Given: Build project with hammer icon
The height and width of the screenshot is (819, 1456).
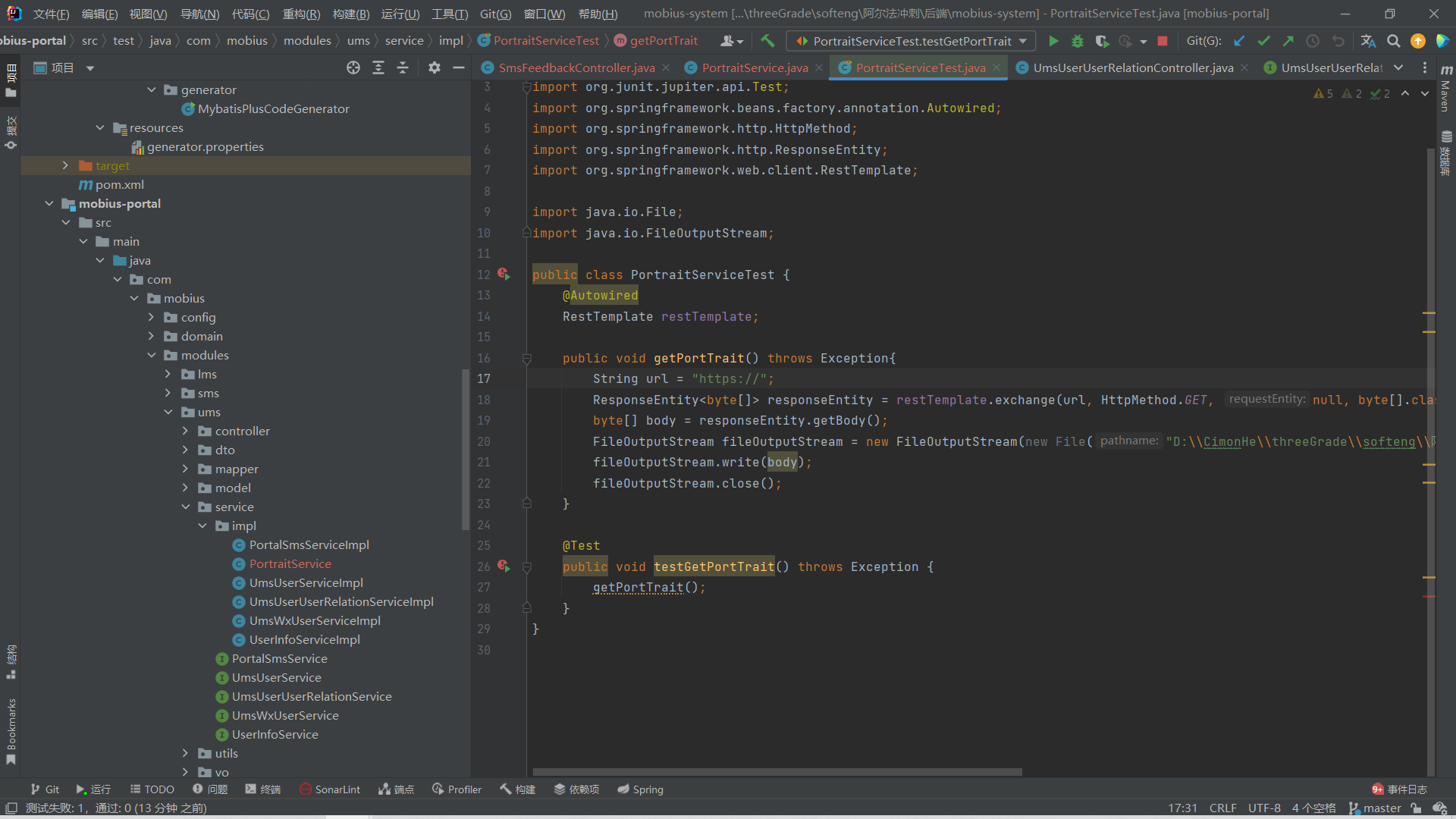Looking at the screenshot, I should click(x=767, y=41).
